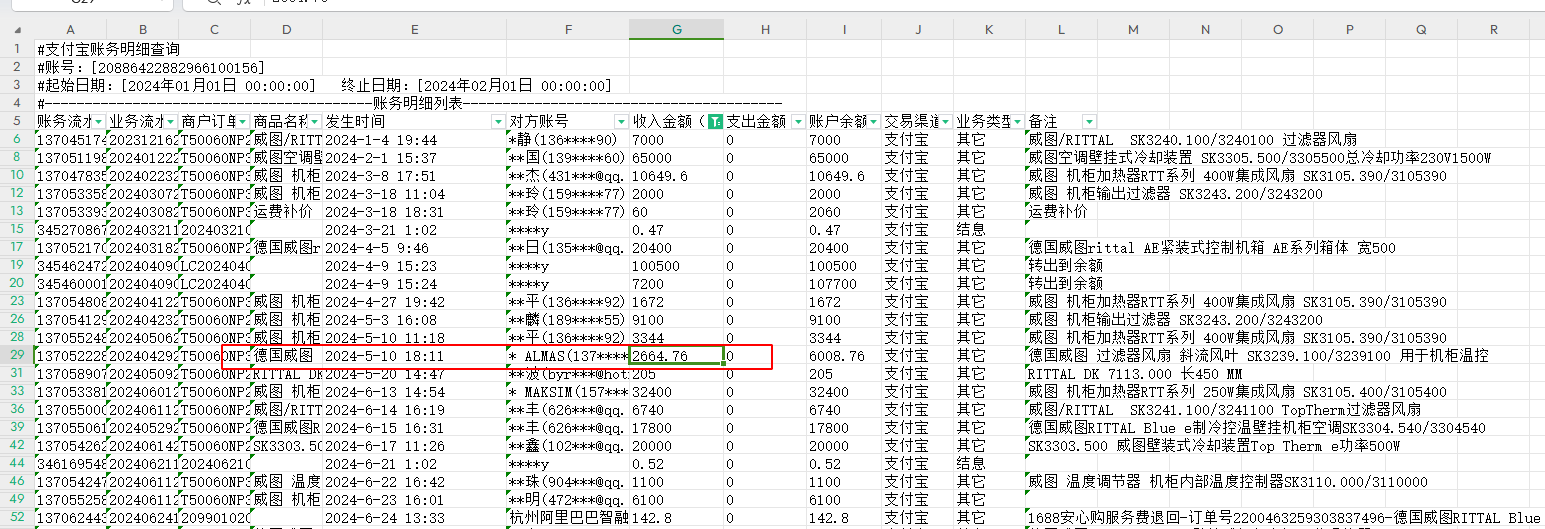Select column L header
This screenshot has width=1545, height=529.
(x=1061, y=30)
